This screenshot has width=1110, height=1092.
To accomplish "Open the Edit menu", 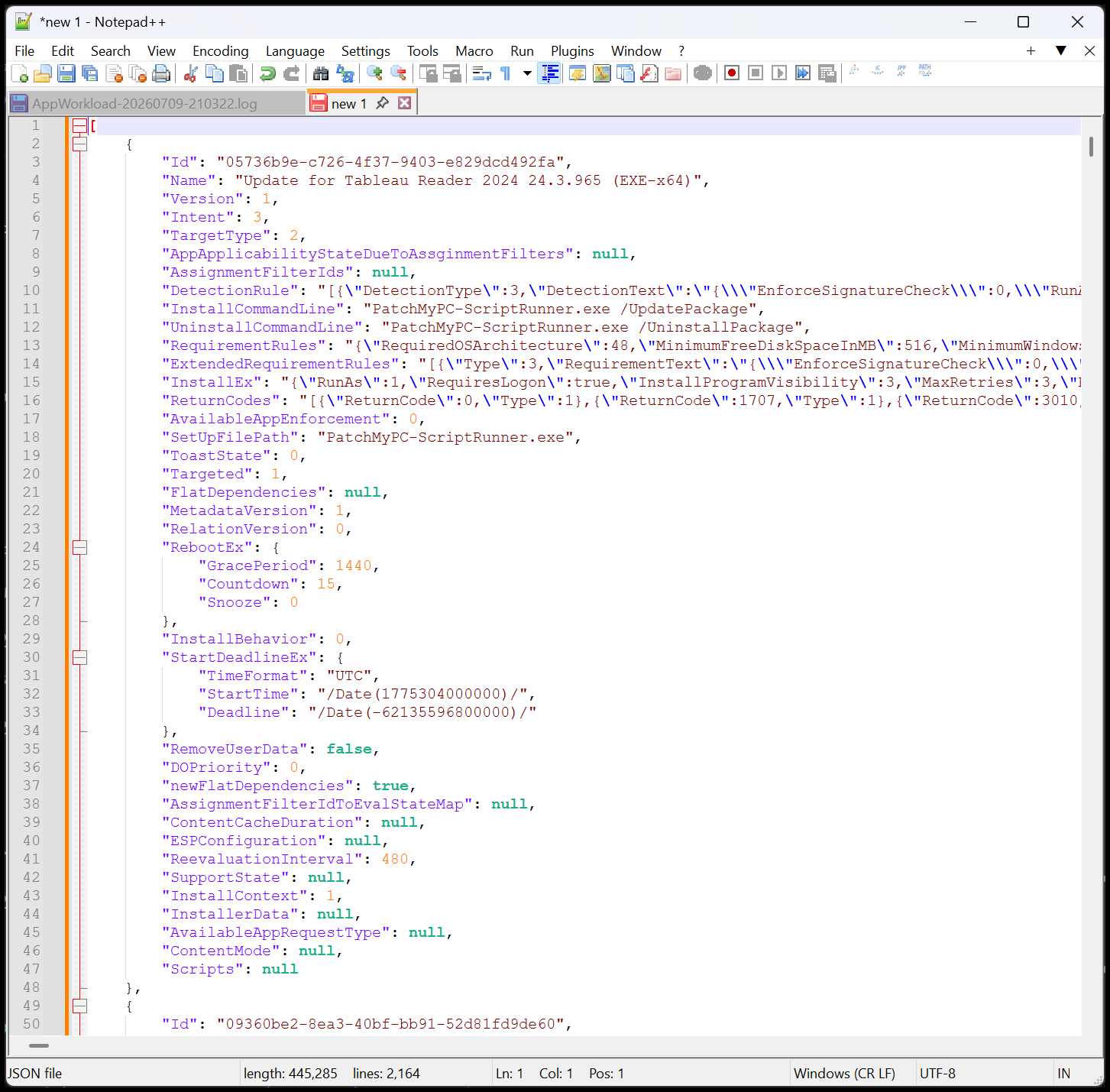I will point(63,50).
